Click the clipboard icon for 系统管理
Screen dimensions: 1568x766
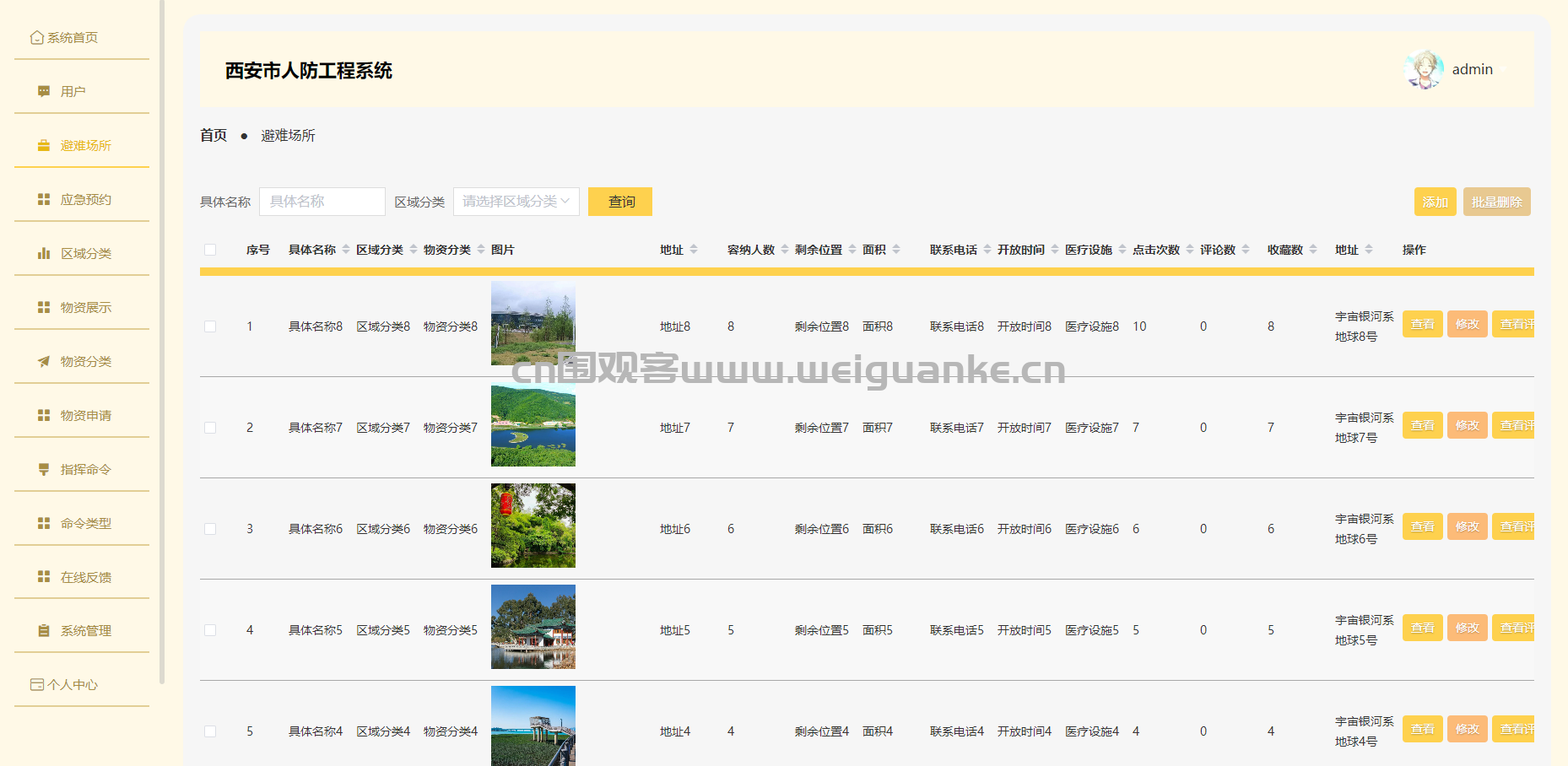(x=44, y=630)
